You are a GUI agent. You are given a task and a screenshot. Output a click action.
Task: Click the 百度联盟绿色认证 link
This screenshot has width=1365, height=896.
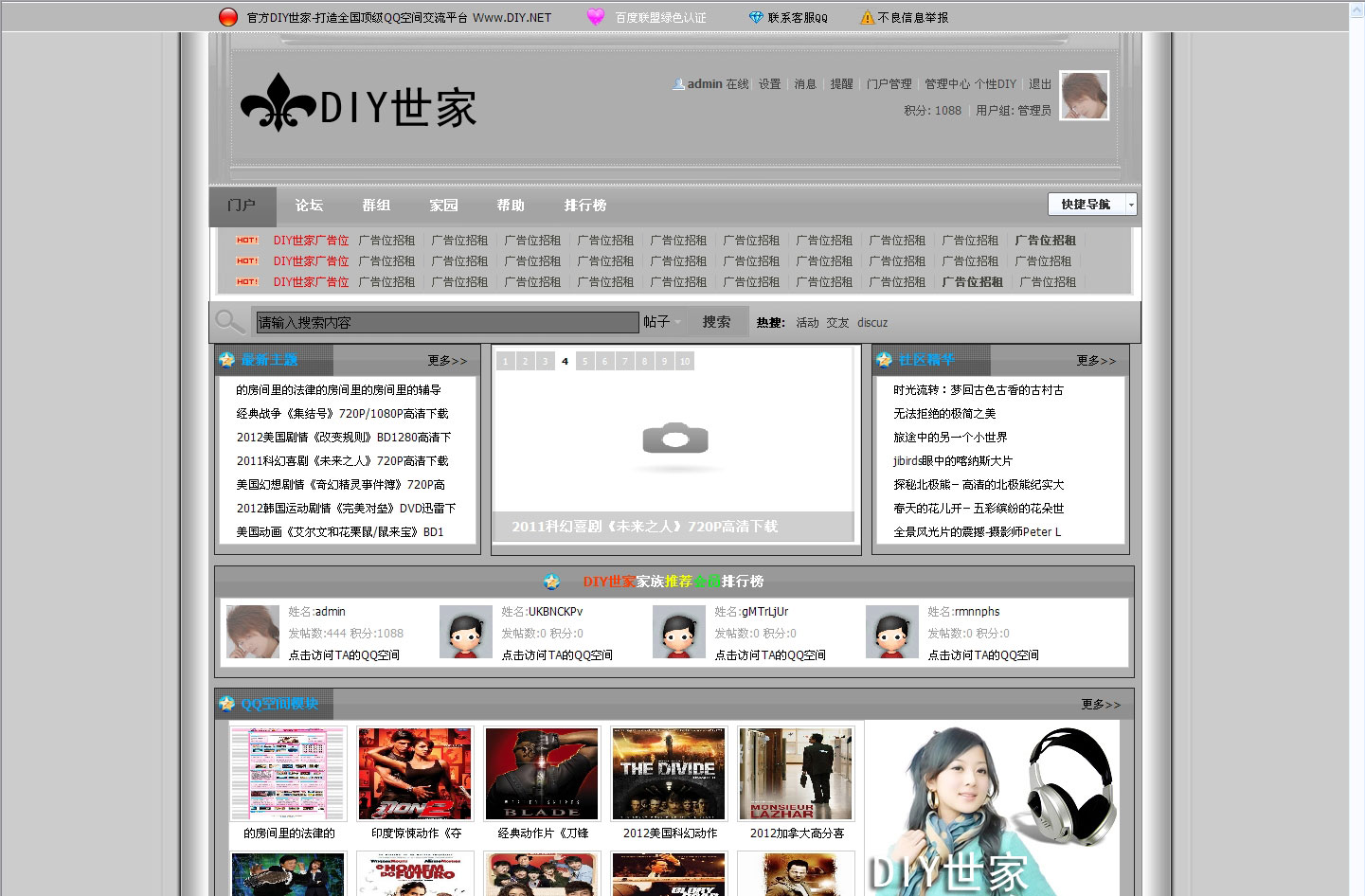[660, 18]
